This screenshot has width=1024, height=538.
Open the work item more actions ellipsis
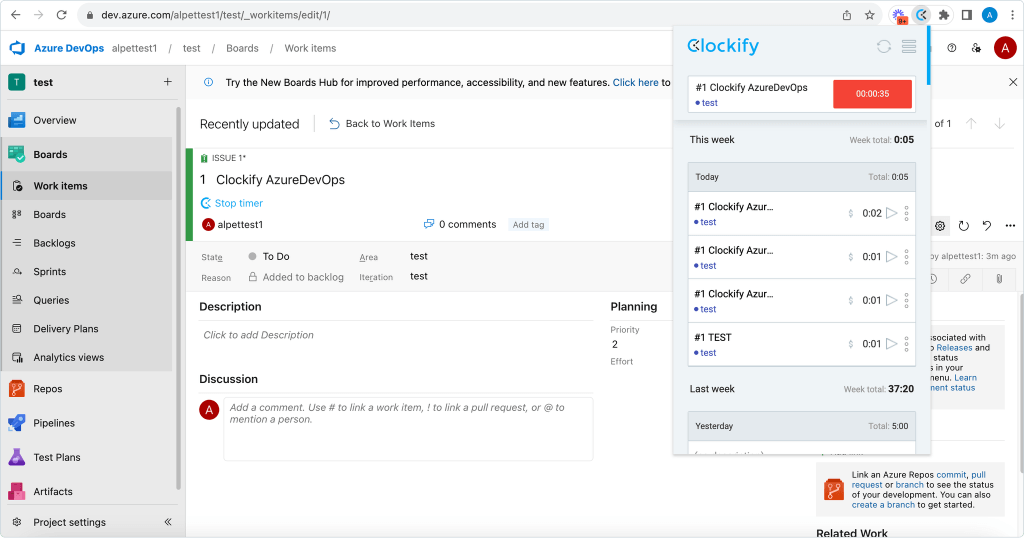pos(1010,226)
